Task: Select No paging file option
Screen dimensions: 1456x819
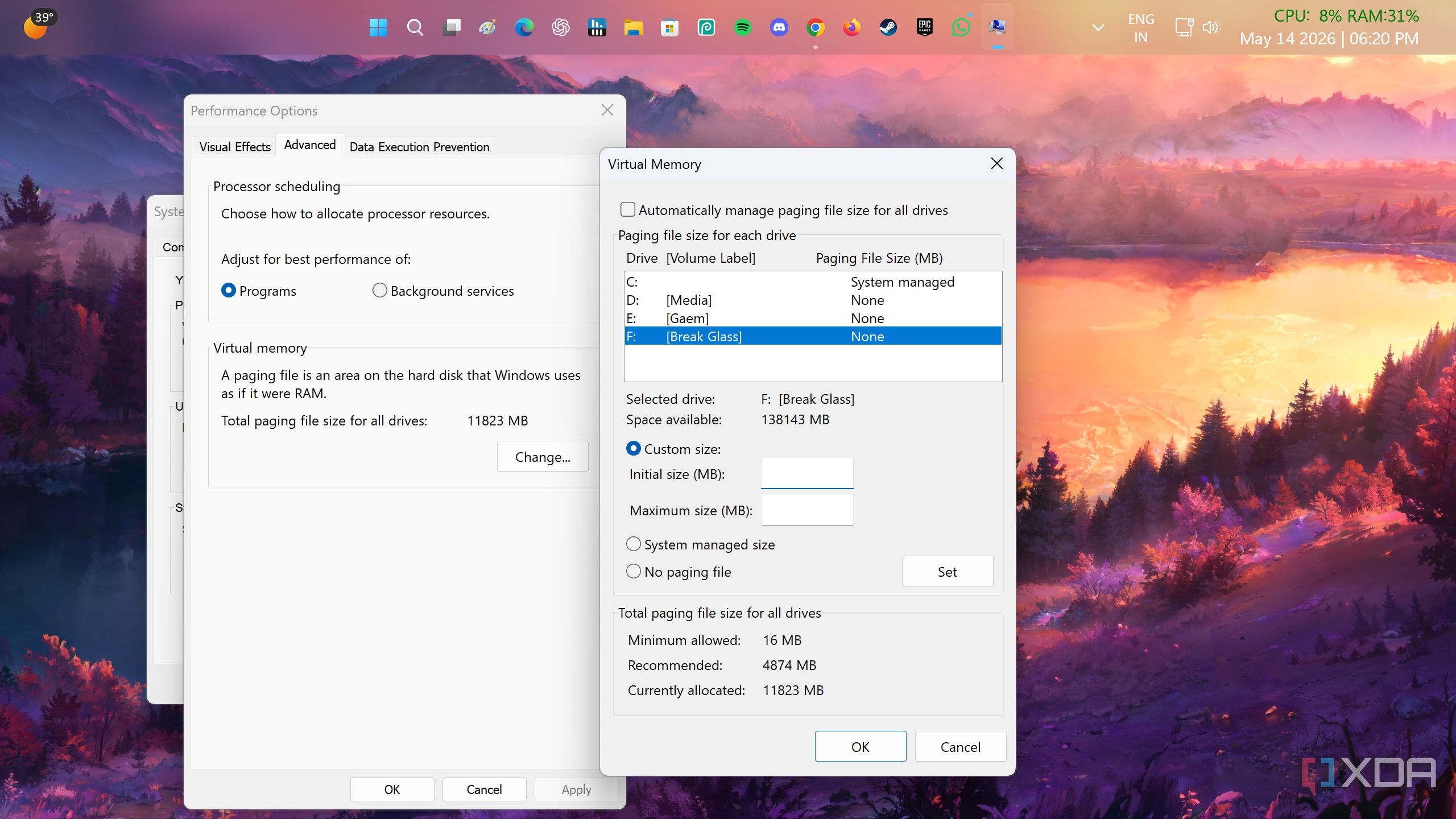Action: pyautogui.click(x=633, y=572)
